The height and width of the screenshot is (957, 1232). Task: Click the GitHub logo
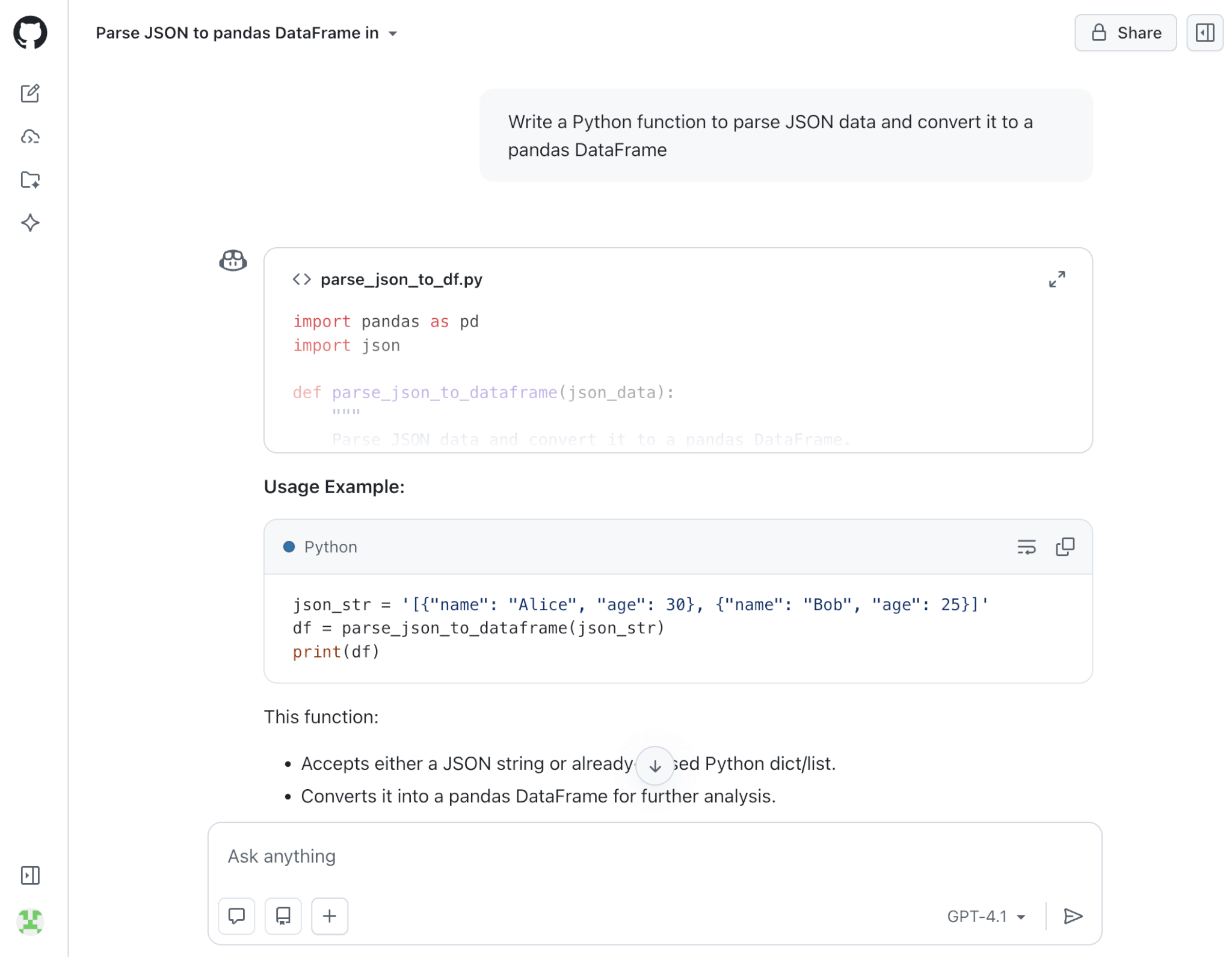(30, 33)
